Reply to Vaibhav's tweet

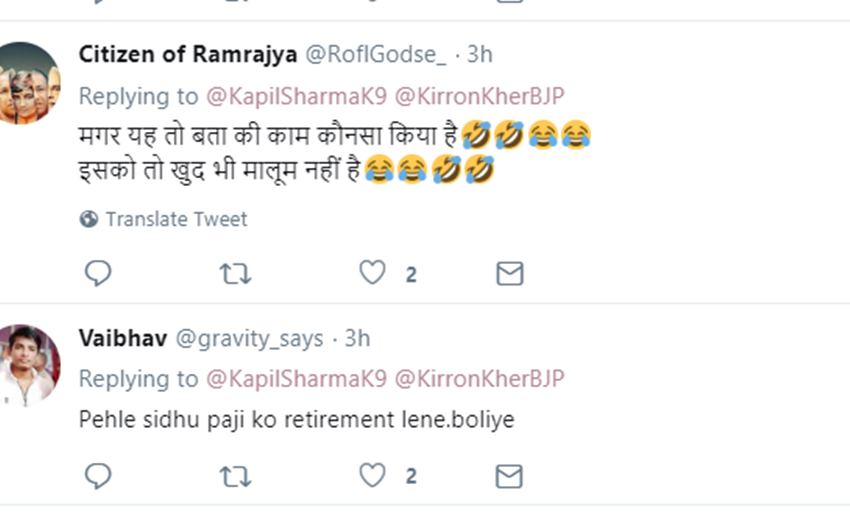coord(97,476)
